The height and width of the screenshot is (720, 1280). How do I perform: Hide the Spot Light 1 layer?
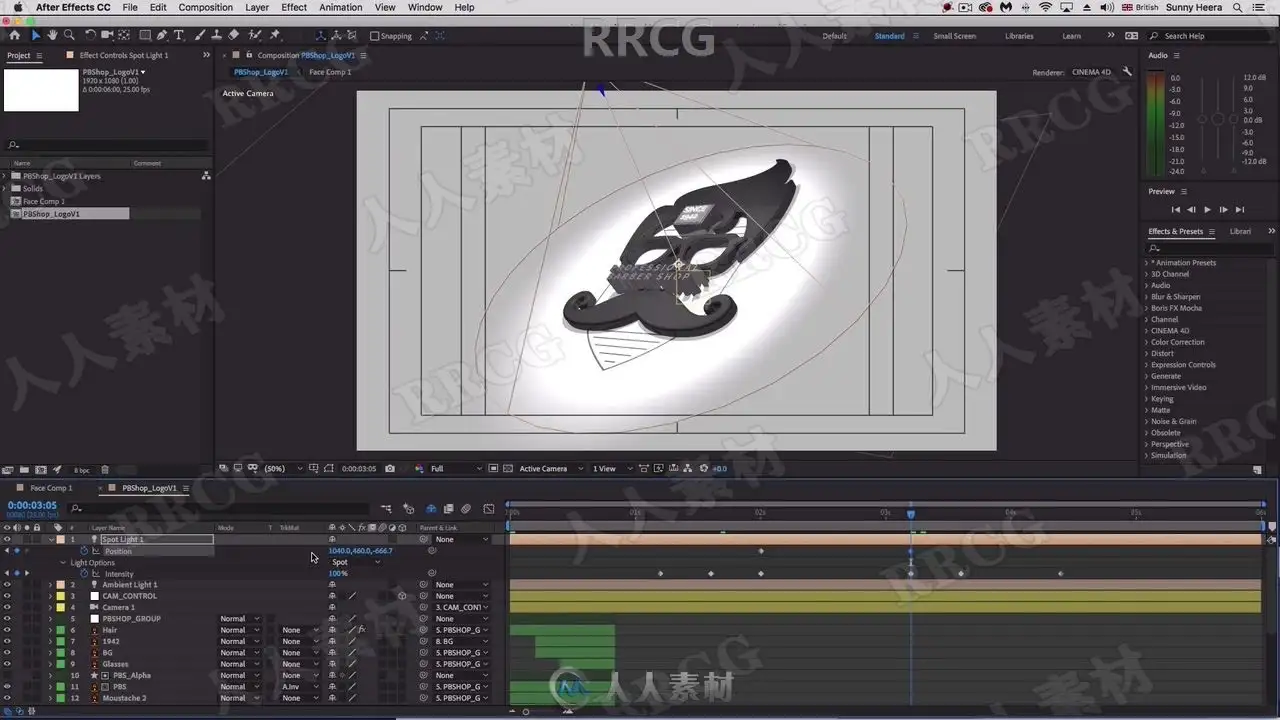point(7,539)
